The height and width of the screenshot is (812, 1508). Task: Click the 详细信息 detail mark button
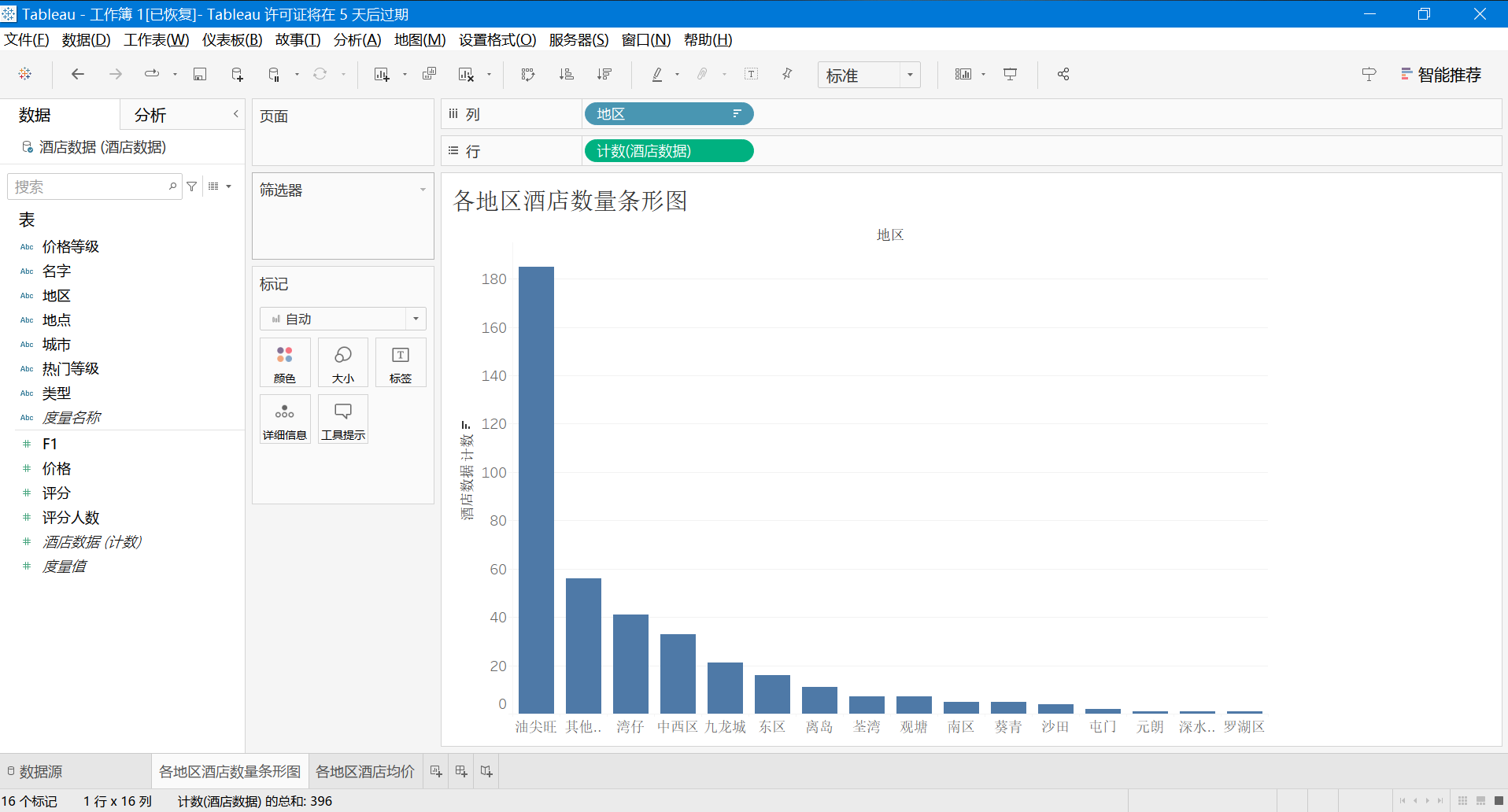coord(285,419)
